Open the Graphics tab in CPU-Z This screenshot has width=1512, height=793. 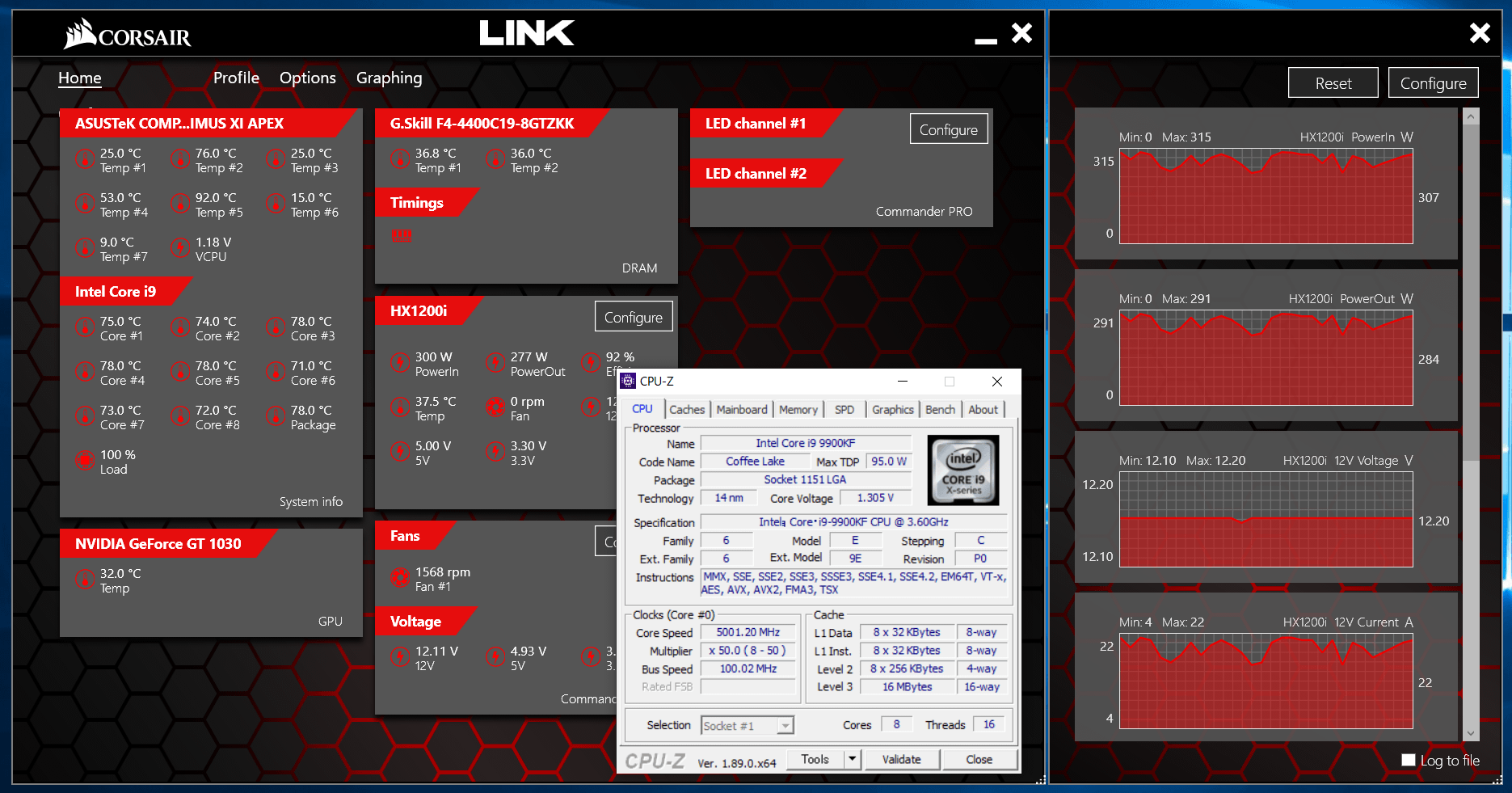coord(893,409)
